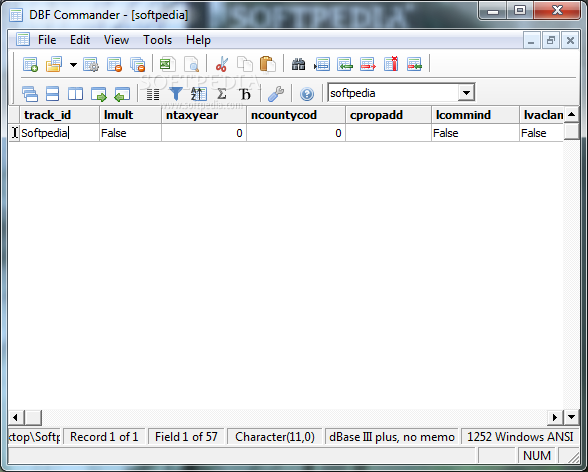Click the columns list icon
This screenshot has width=588, height=472.
[x=153, y=94]
